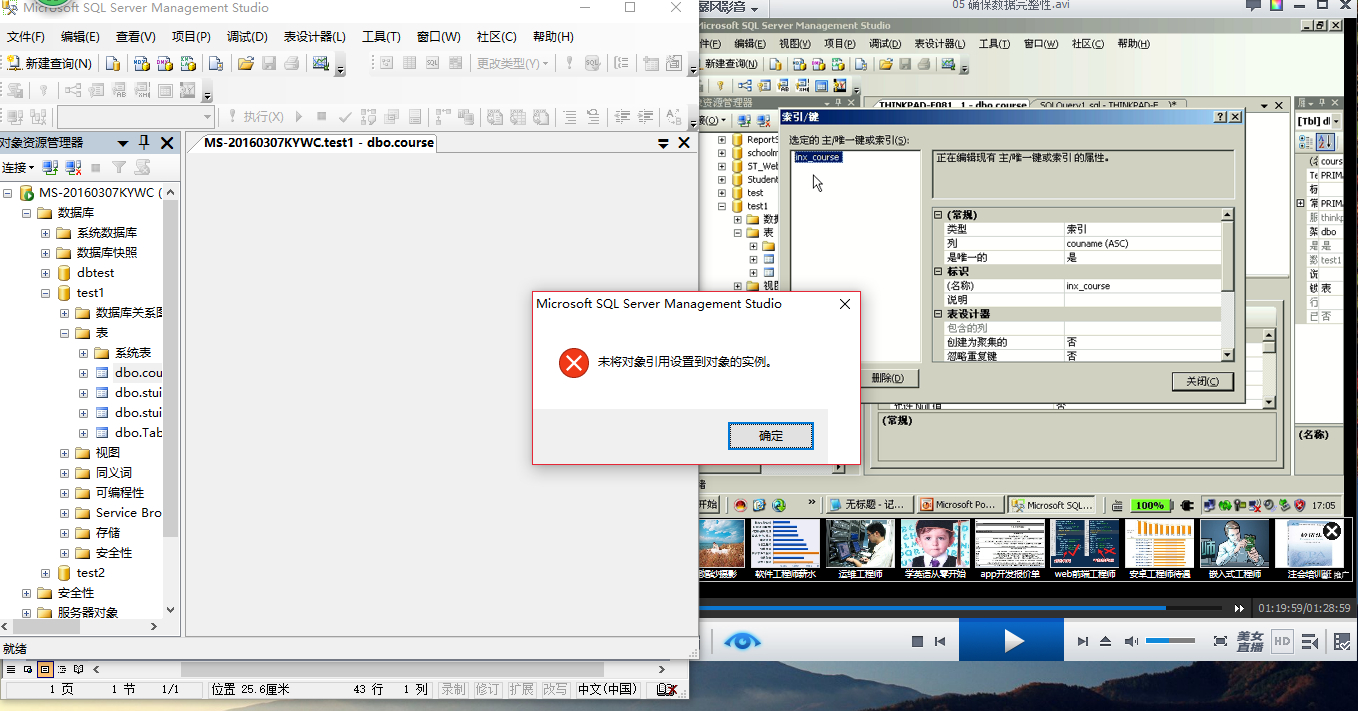The height and width of the screenshot is (711, 1358).
Task: Click the fullscreen icon in video player
Action: coord(1220,641)
